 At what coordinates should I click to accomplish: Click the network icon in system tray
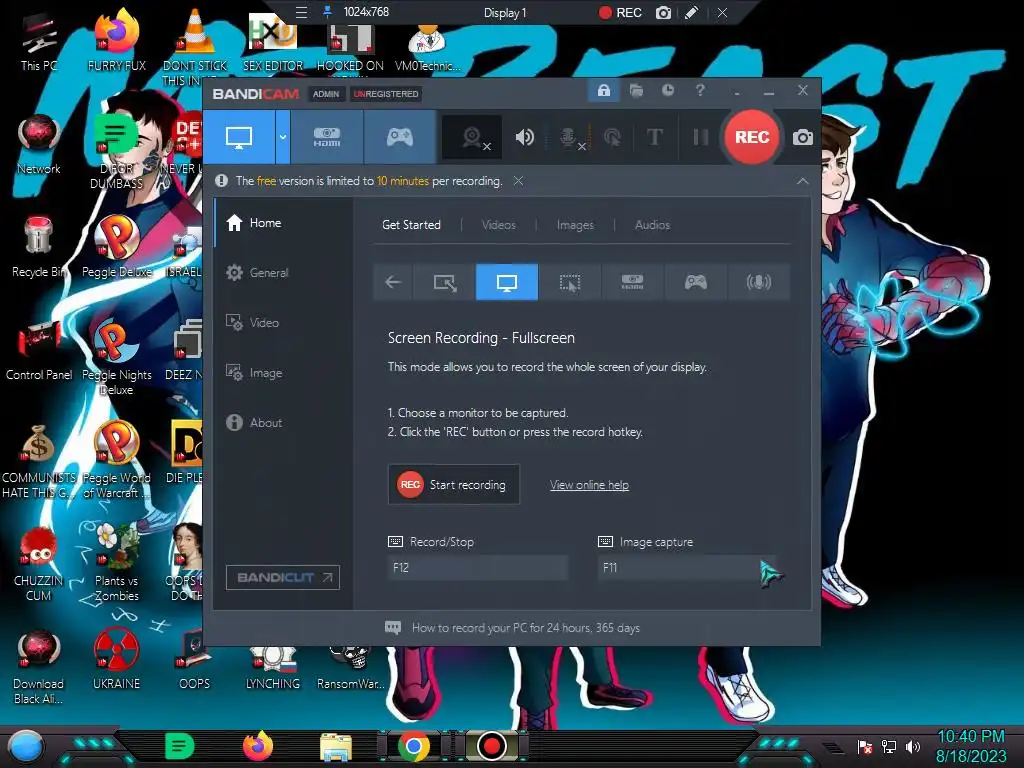click(889, 746)
